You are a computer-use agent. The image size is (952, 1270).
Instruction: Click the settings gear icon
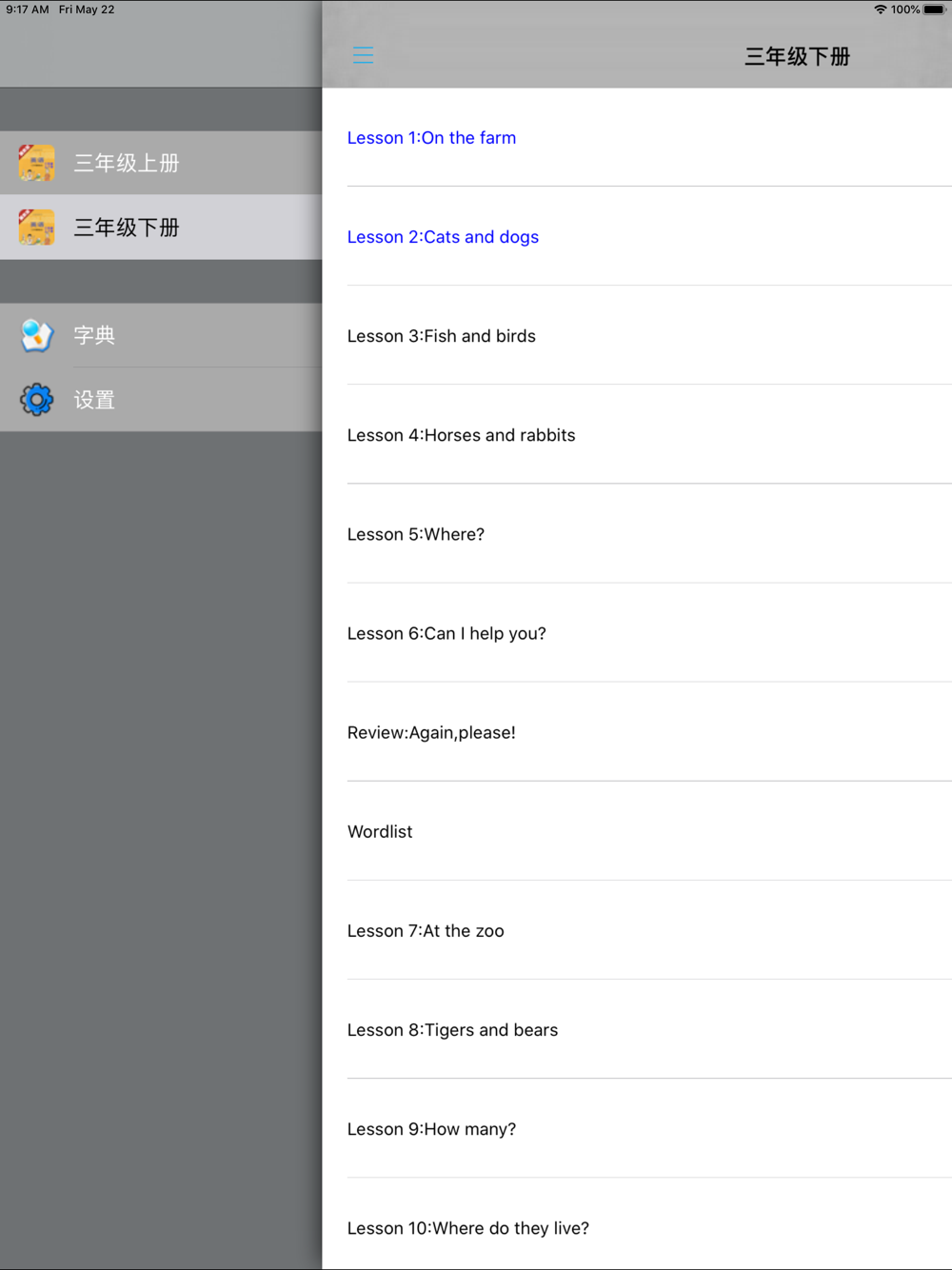click(x=36, y=400)
